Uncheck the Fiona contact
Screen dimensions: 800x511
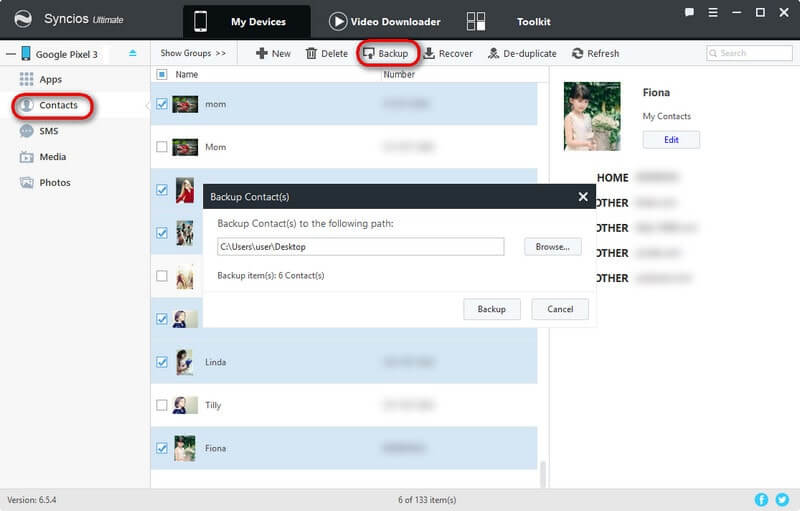point(162,448)
